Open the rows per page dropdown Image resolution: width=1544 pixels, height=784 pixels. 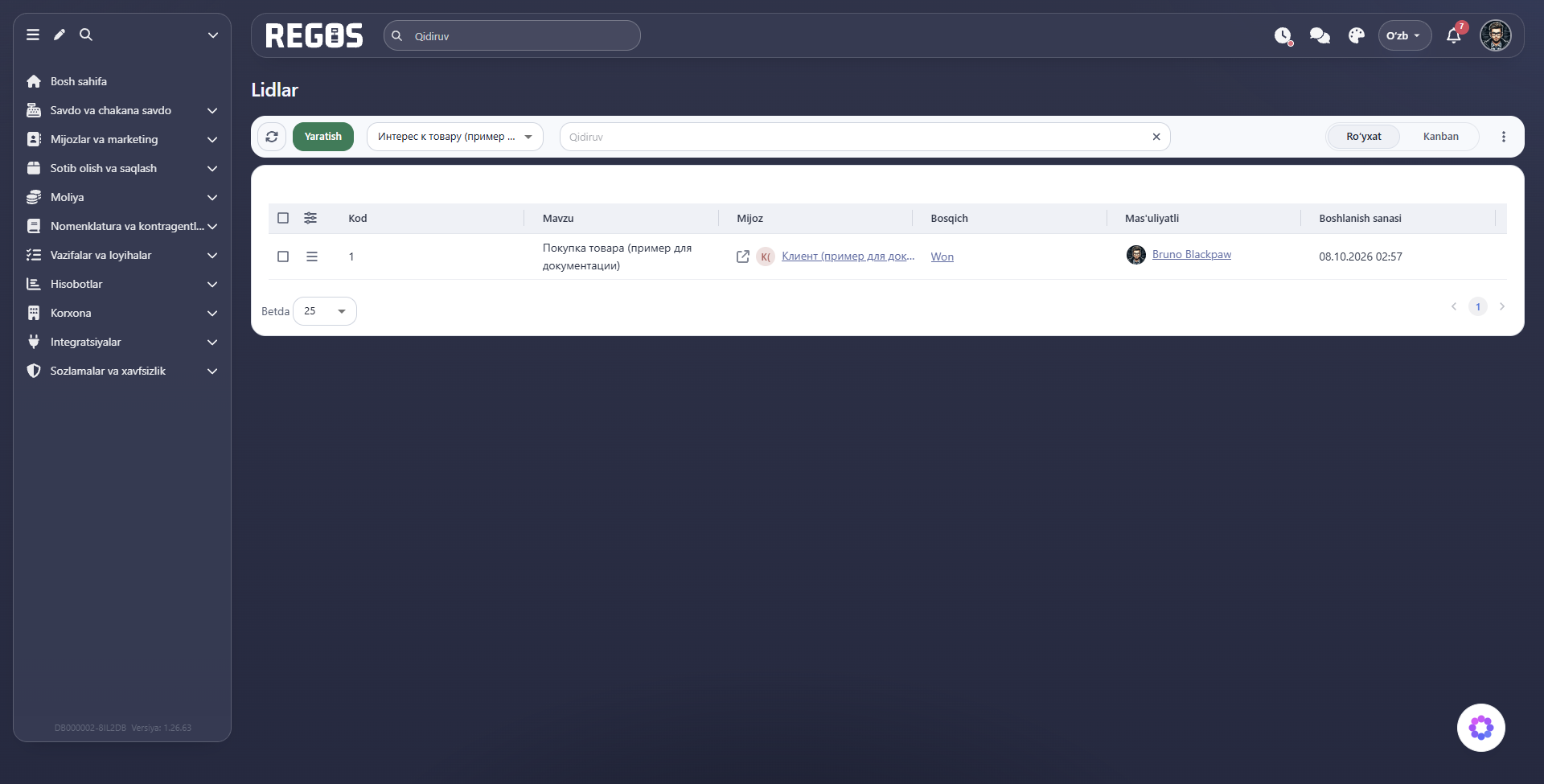pyautogui.click(x=325, y=311)
